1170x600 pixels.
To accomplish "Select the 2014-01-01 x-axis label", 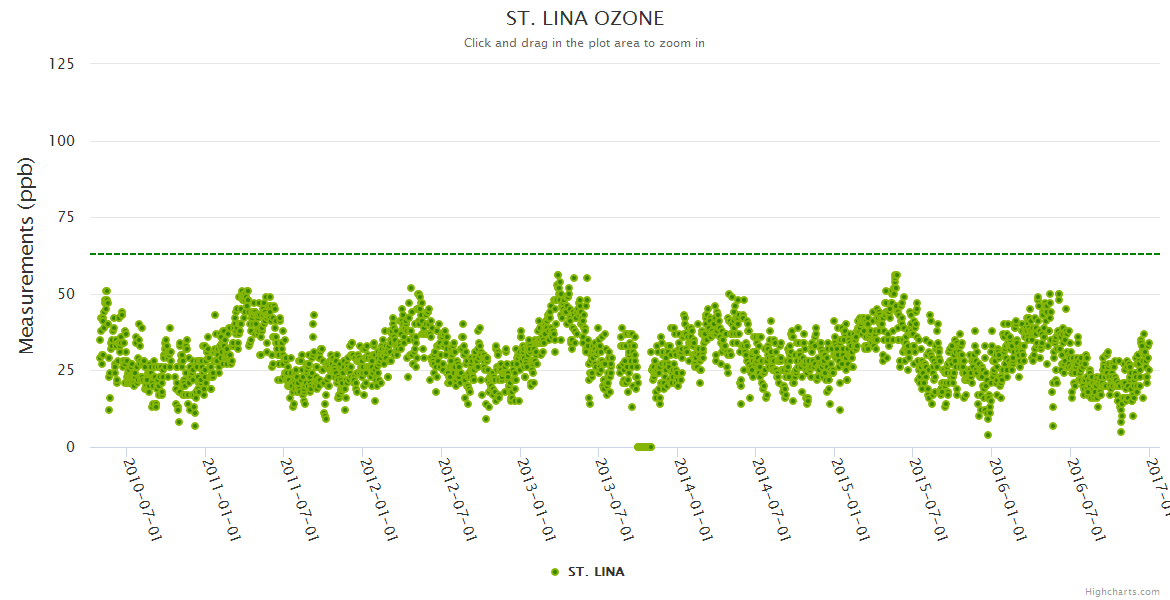I will (693, 485).
